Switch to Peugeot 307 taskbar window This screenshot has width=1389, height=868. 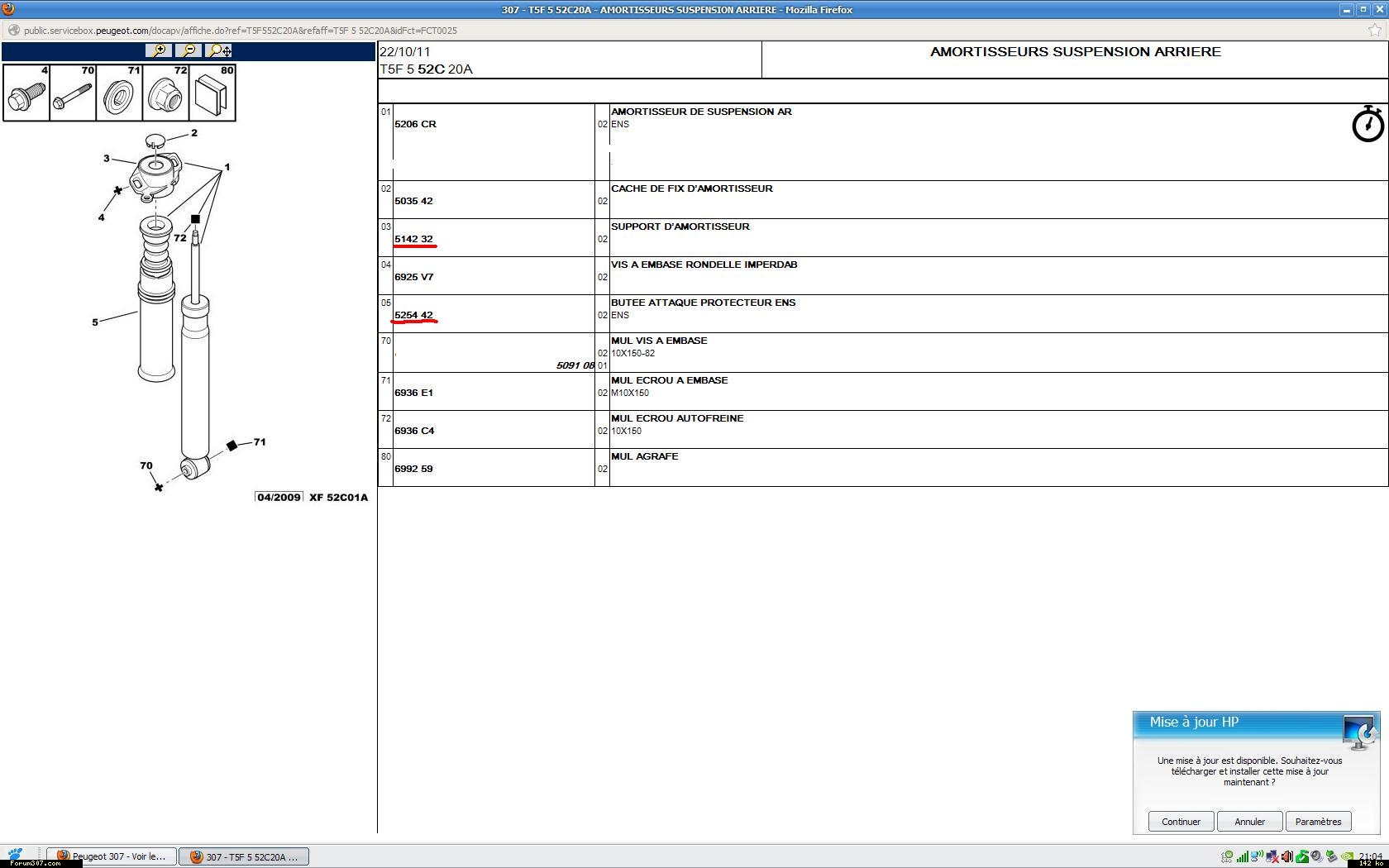pos(112,856)
